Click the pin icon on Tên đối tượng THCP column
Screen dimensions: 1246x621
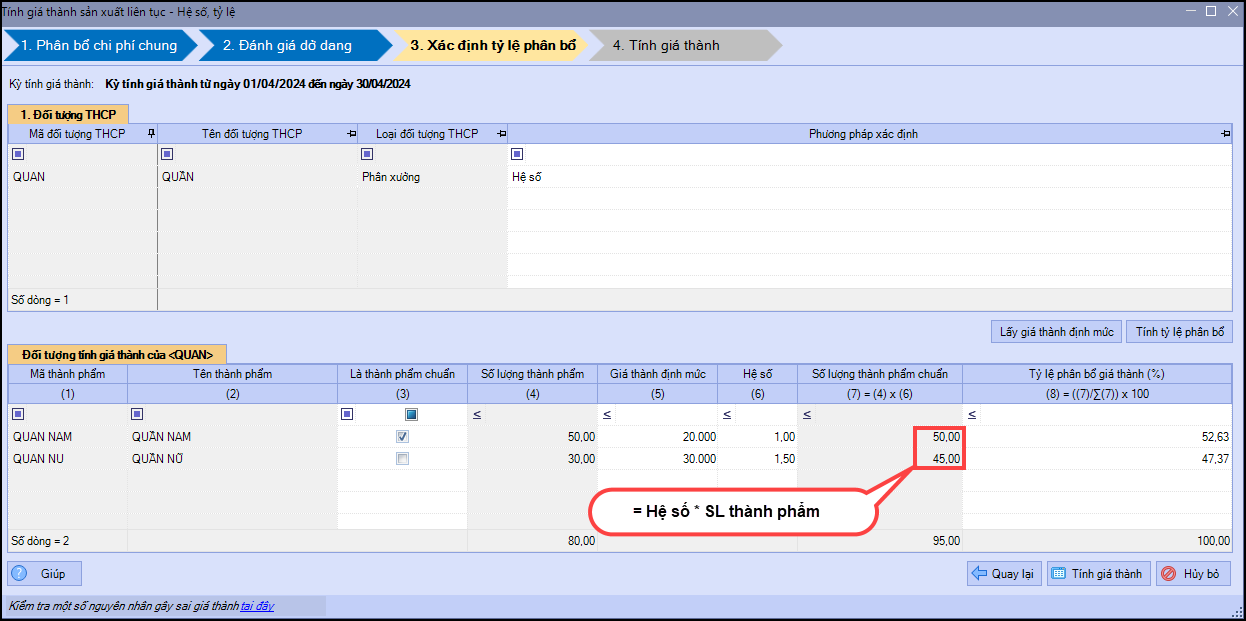(x=352, y=134)
